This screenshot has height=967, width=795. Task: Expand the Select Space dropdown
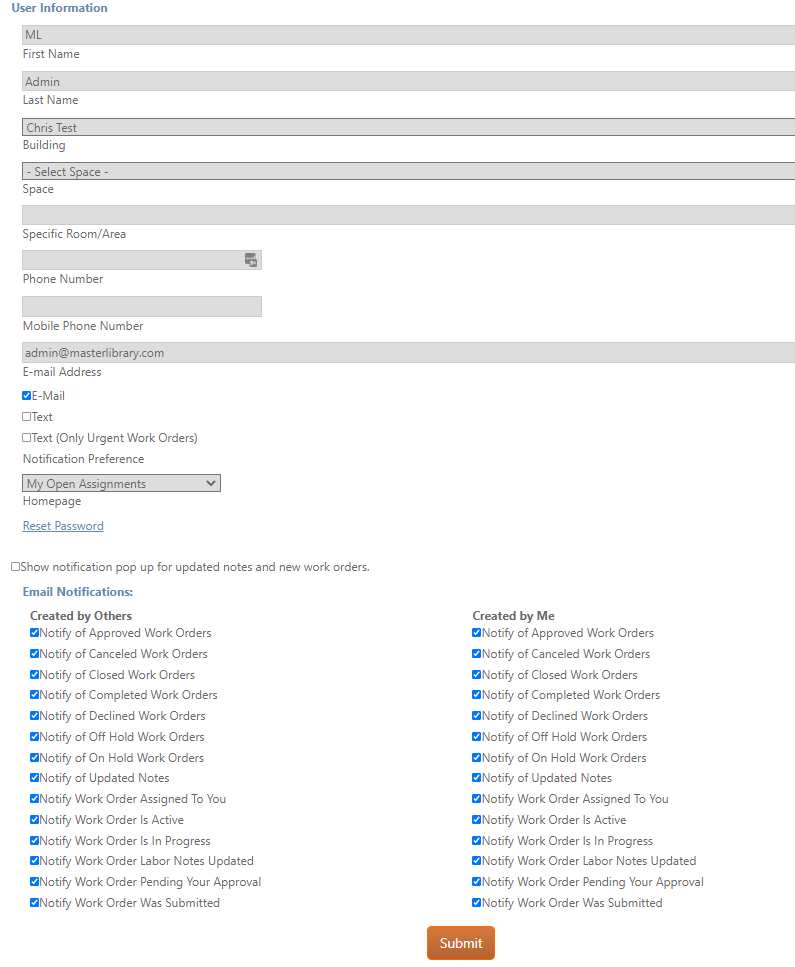coord(408,171)
